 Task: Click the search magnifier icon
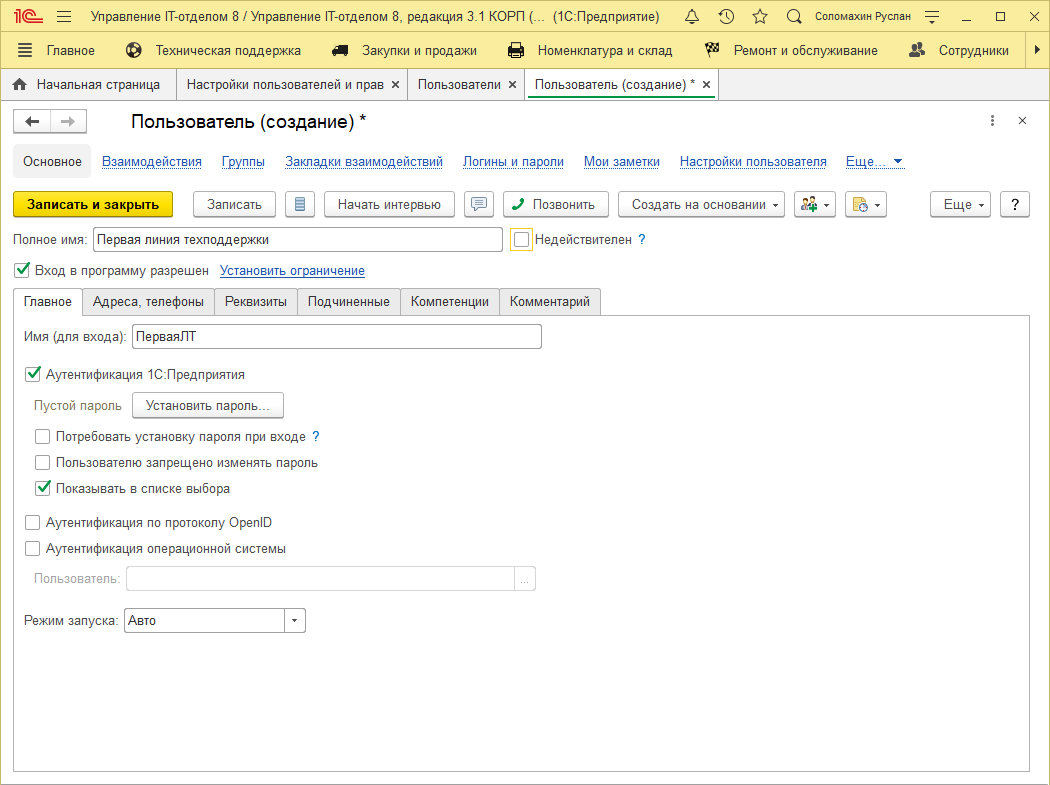point(794,17)
